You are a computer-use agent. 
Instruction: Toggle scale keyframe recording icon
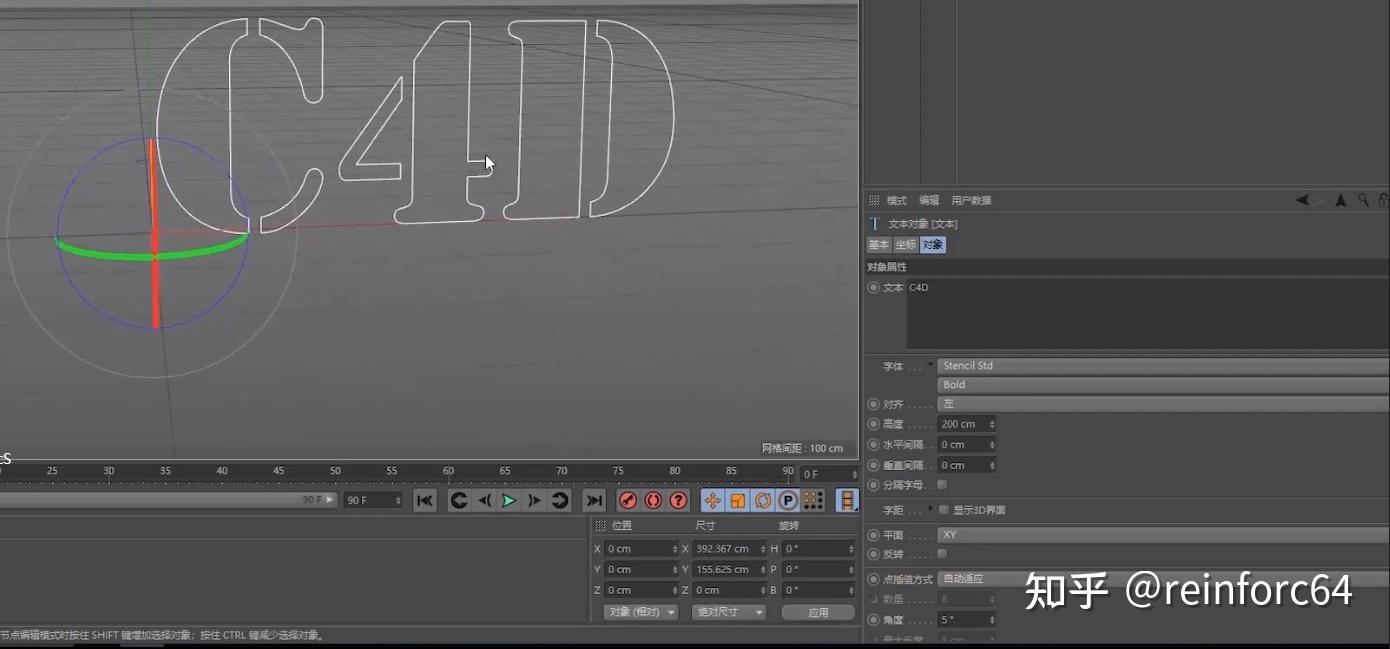pos(740,500)
